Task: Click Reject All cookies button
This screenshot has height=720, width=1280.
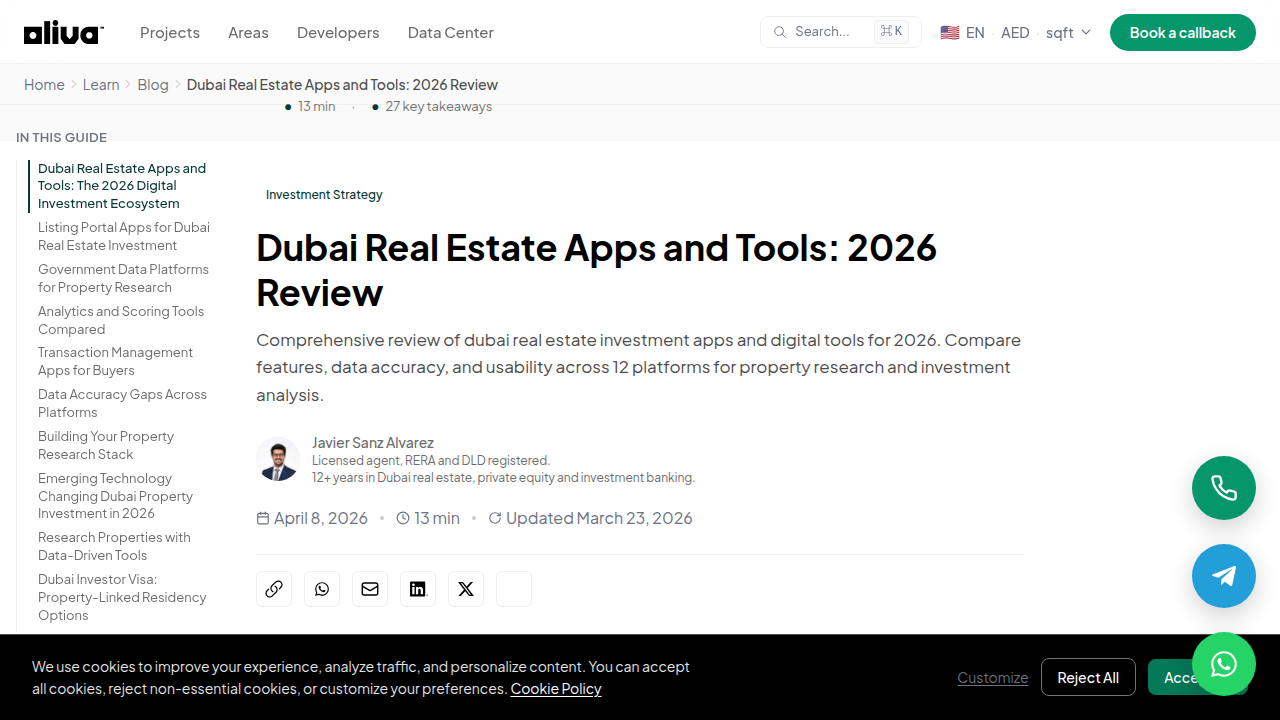Action: click(1088, 677)
